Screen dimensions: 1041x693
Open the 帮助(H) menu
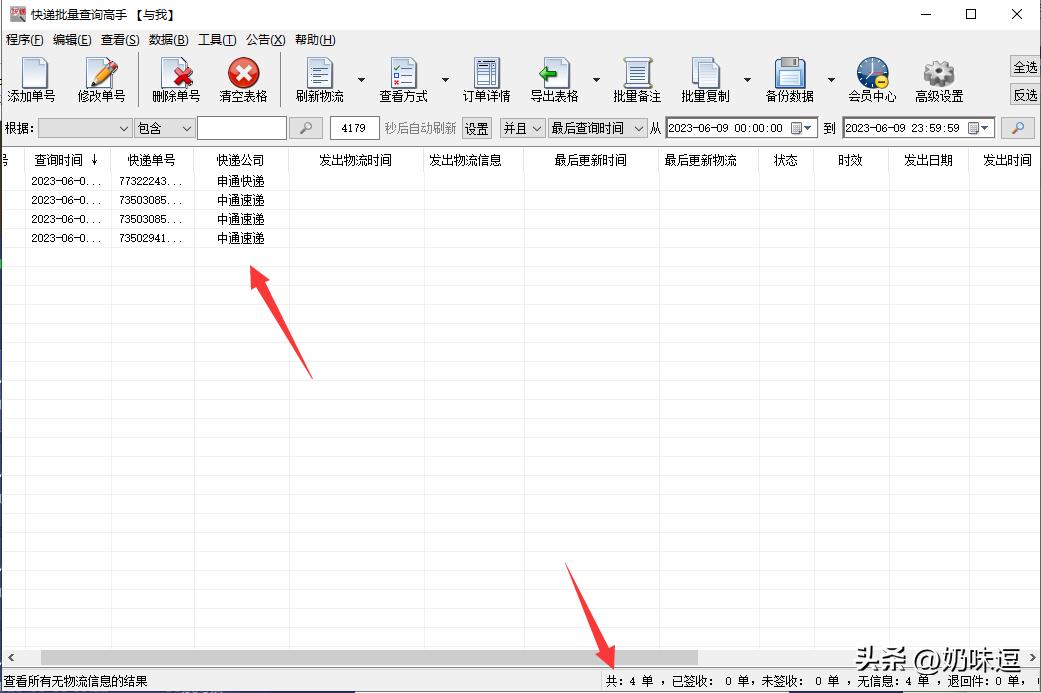point(315,40)
